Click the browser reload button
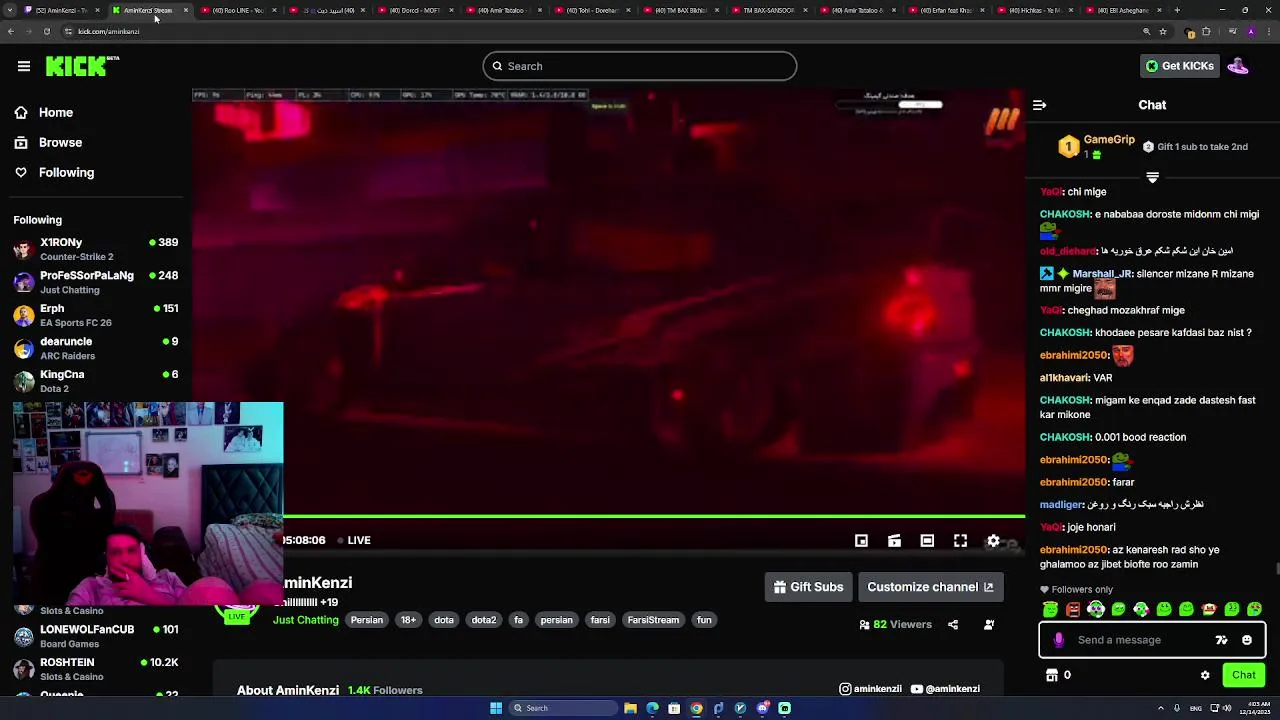 coord(46,31)
